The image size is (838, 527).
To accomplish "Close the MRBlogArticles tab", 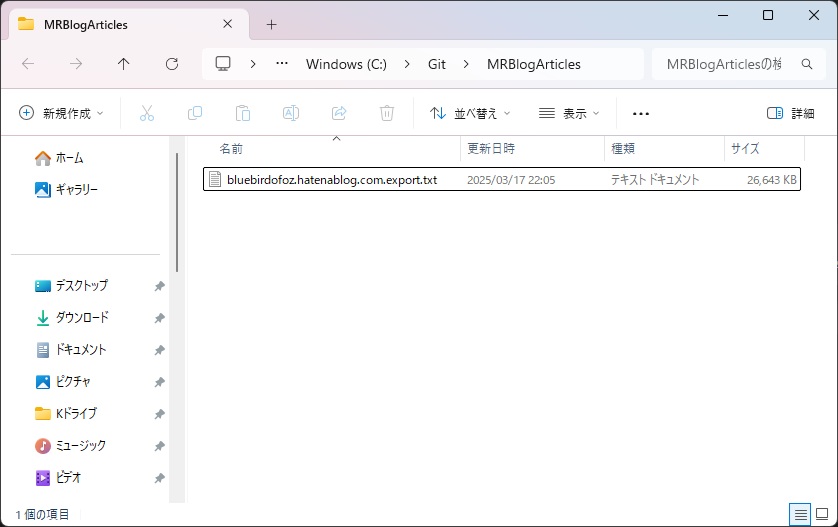I will 228,24.
